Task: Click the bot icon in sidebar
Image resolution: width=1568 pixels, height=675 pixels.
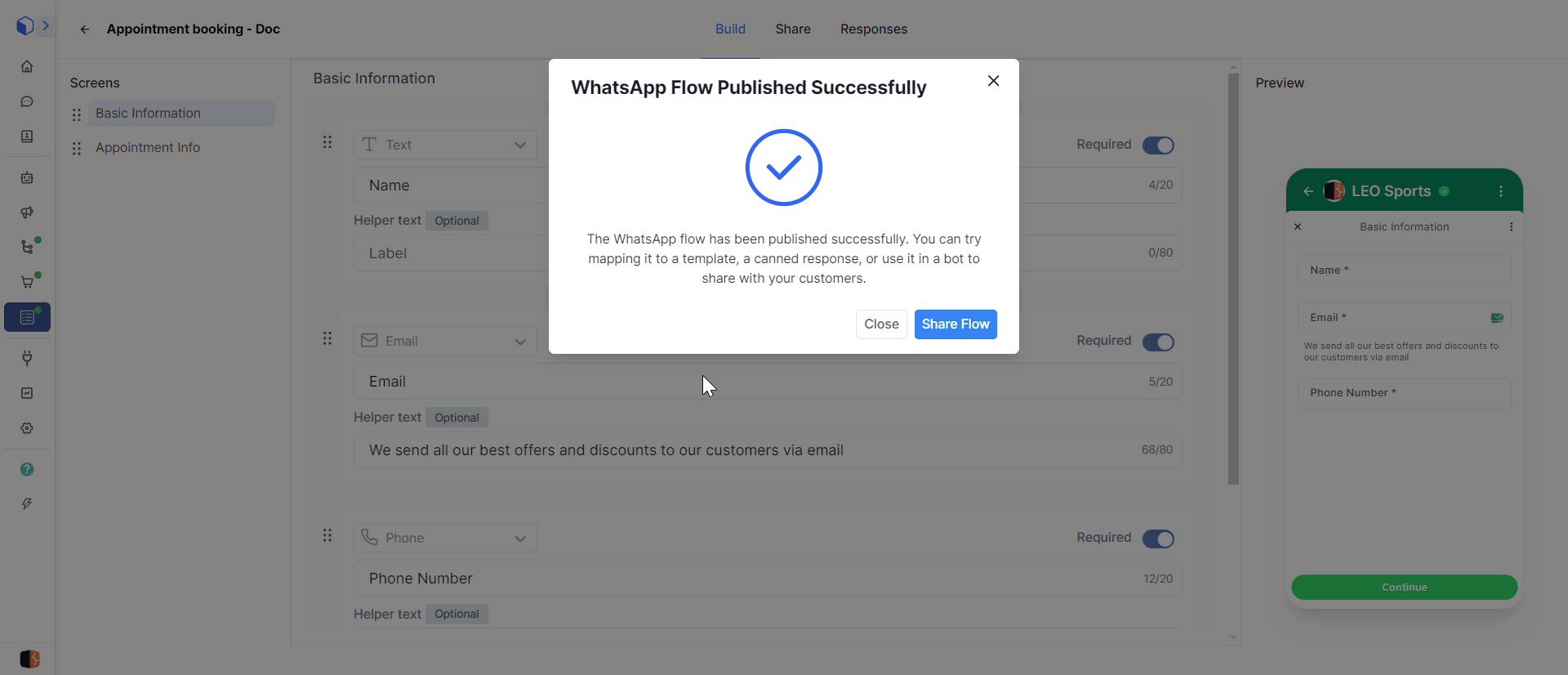Action: click(x=27, y=177)
